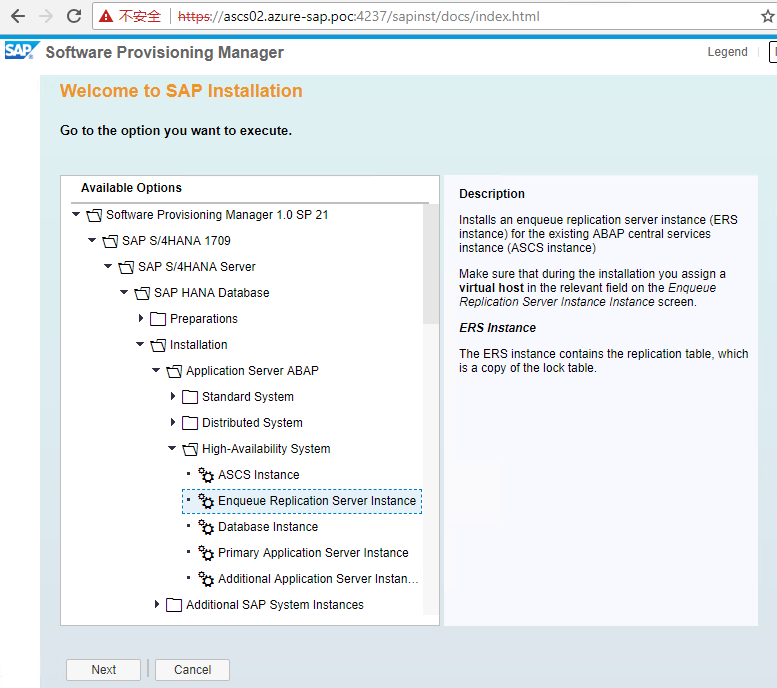Select the SAP S/4HANA 1709 label

[176, 241]
